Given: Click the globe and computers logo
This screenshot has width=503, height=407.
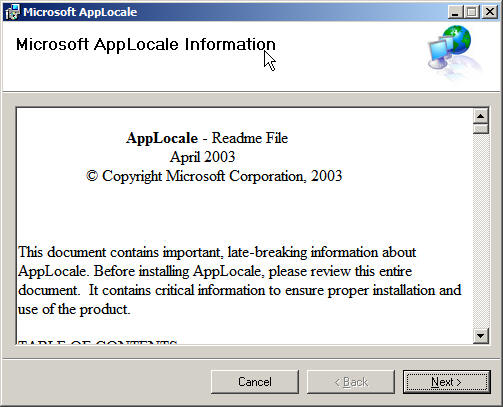Looking at the screenshot, I should [454, 51].
